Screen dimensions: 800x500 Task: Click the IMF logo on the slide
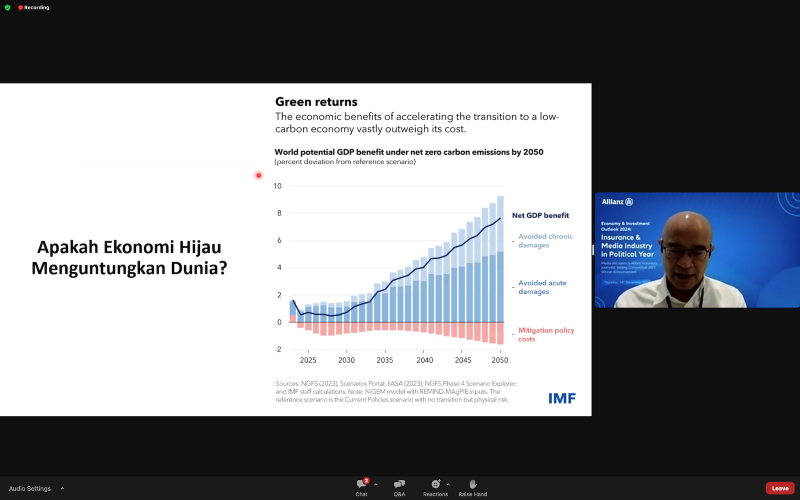[562, 398]
